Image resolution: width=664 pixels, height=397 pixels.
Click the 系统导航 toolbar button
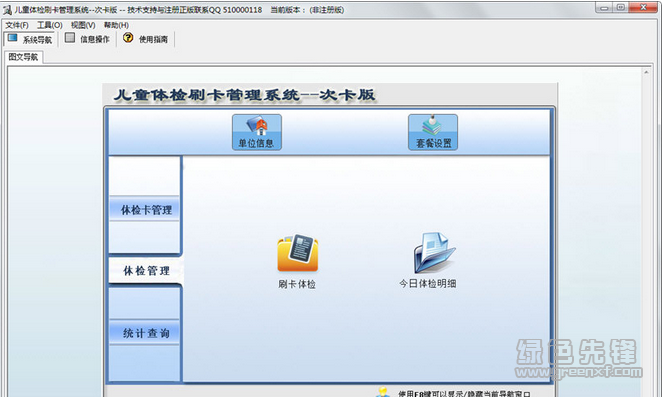[30, 39]
